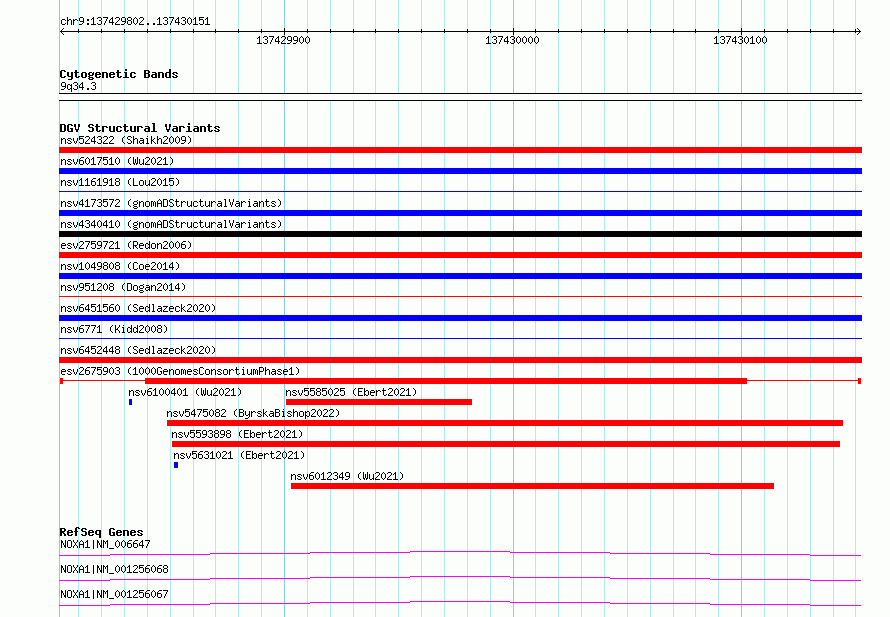Select nsv6771 (Kidd2008) variant label
The image size is (890, 617).
coord(114,329)
